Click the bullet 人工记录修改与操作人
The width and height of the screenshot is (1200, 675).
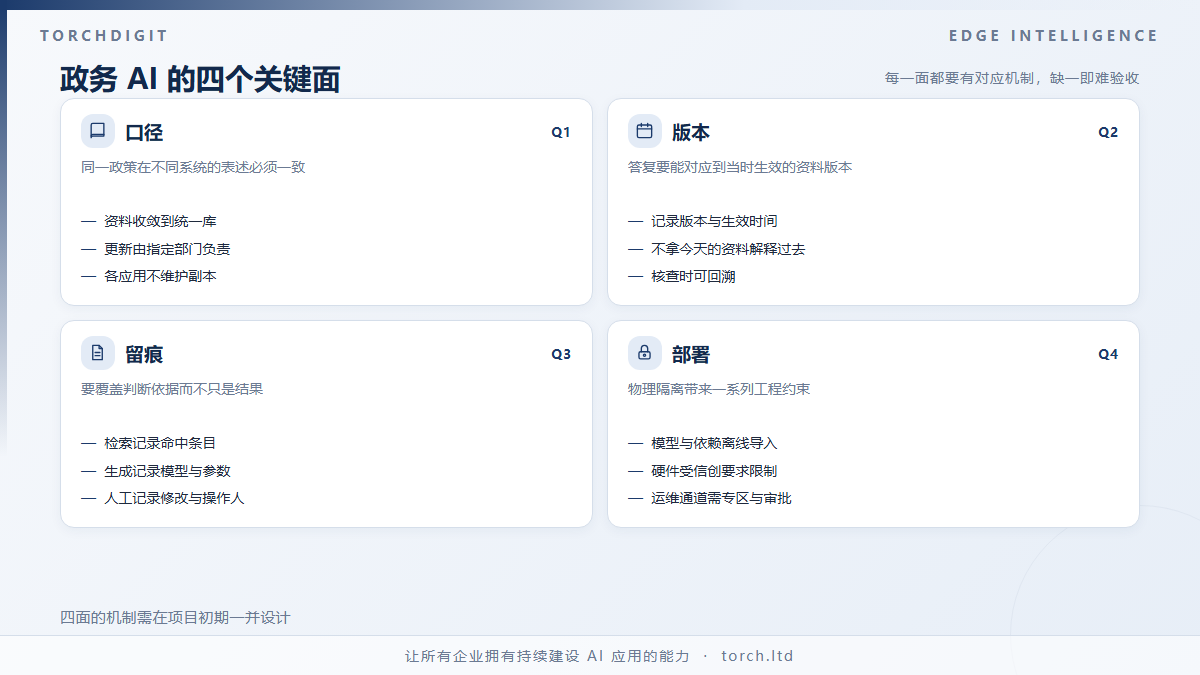[x=174, y=498]
